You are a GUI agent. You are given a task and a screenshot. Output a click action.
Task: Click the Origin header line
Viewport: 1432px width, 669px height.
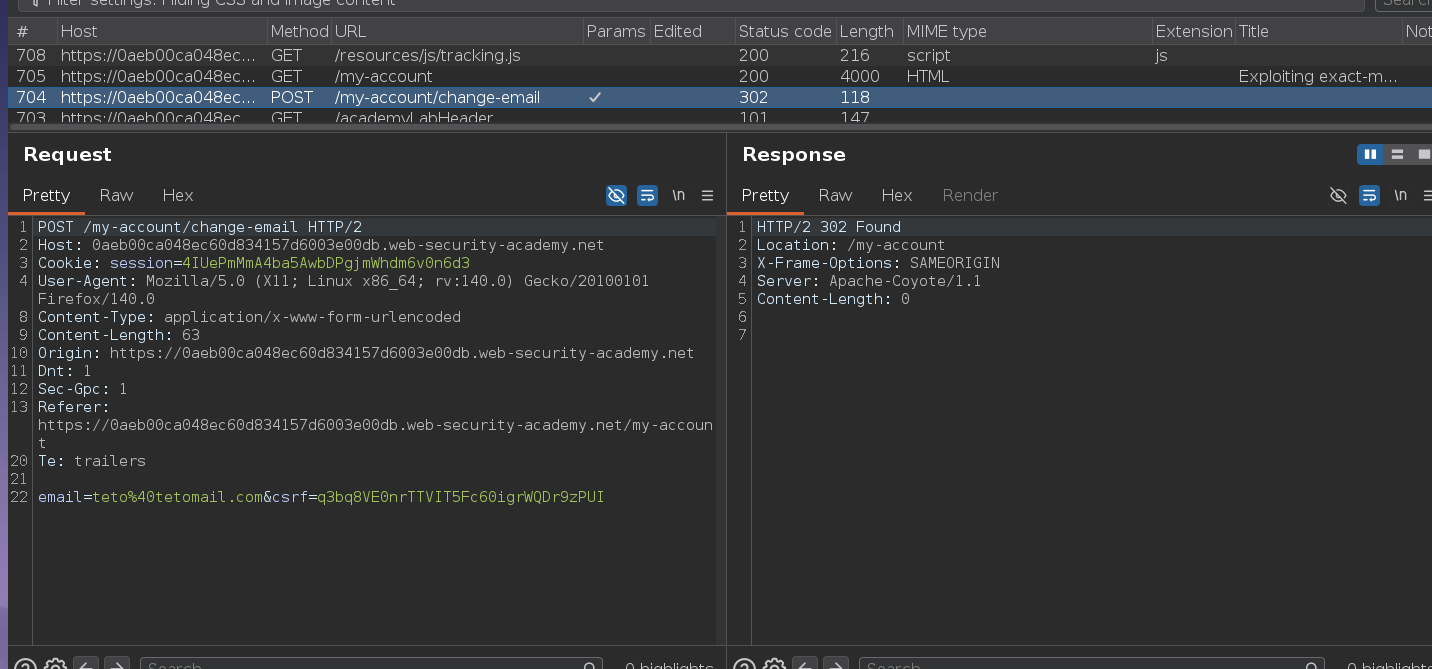pyautogui.click(x=366, y=353)
